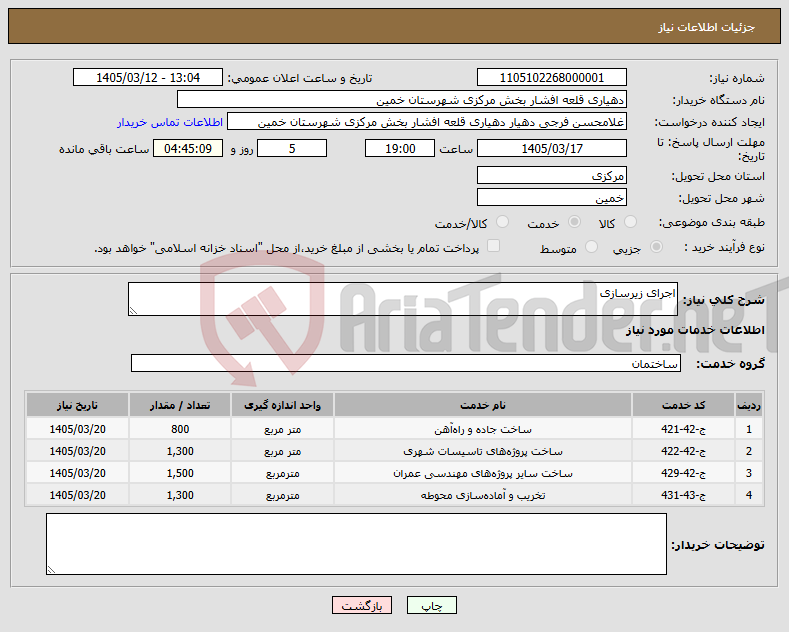Image resolution: width=789 pixels, height=632 pixels.
Task: Click the request creator name field
Action: tap(427, 122)
